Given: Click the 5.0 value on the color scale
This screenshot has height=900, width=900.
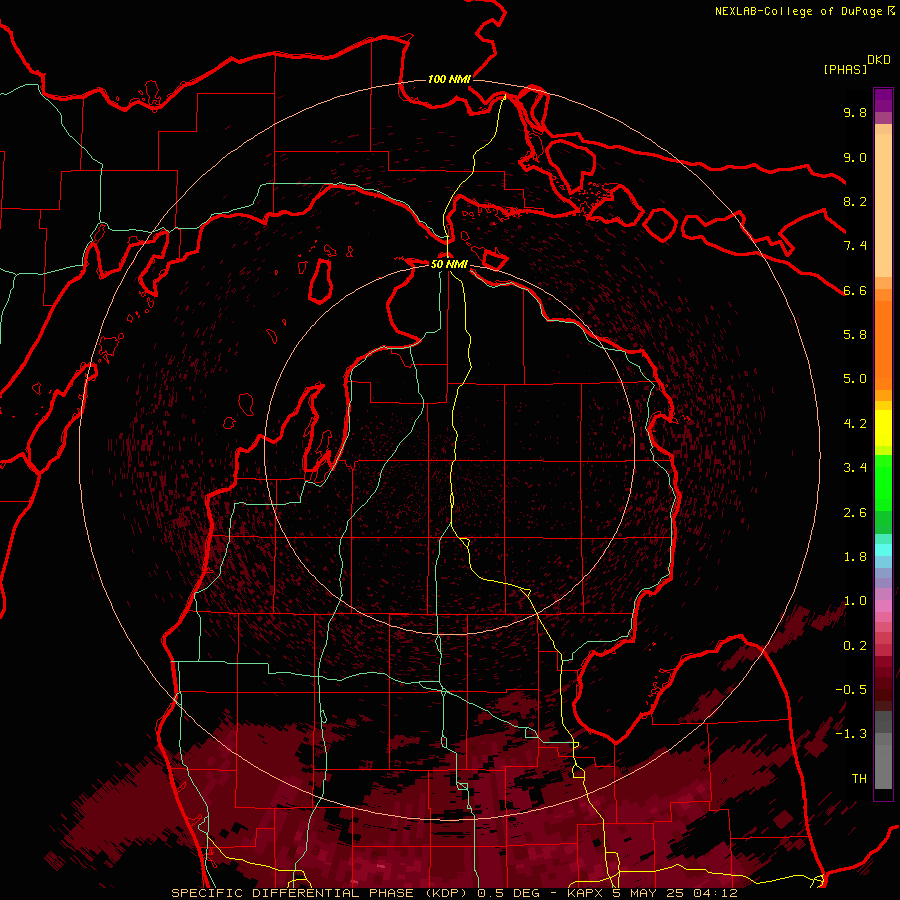Looking at the screenshot, I should click(x=855, y=379).
